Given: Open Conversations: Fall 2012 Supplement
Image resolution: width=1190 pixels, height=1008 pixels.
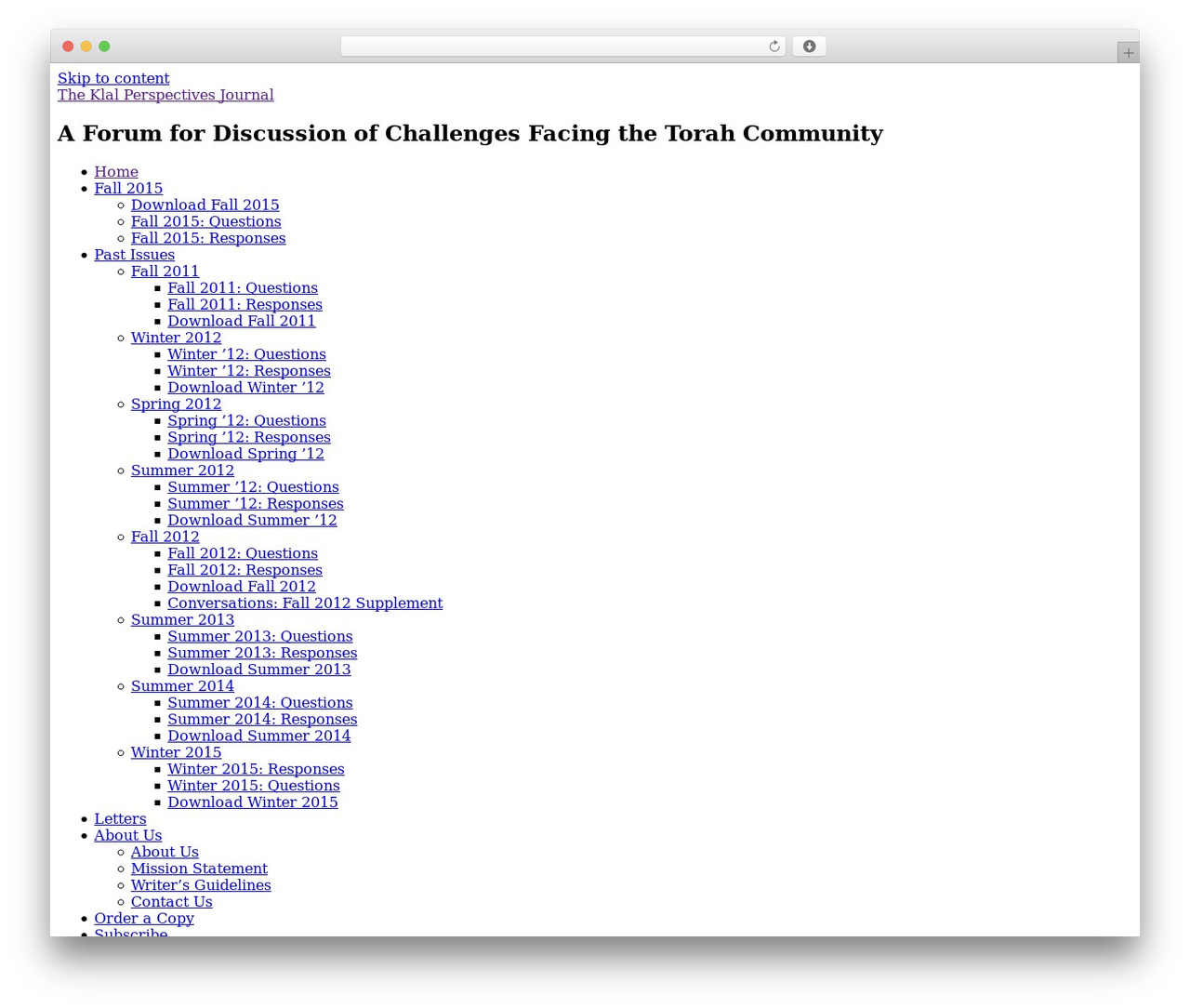Looking at the screenshot, I should tap(305, 603).
